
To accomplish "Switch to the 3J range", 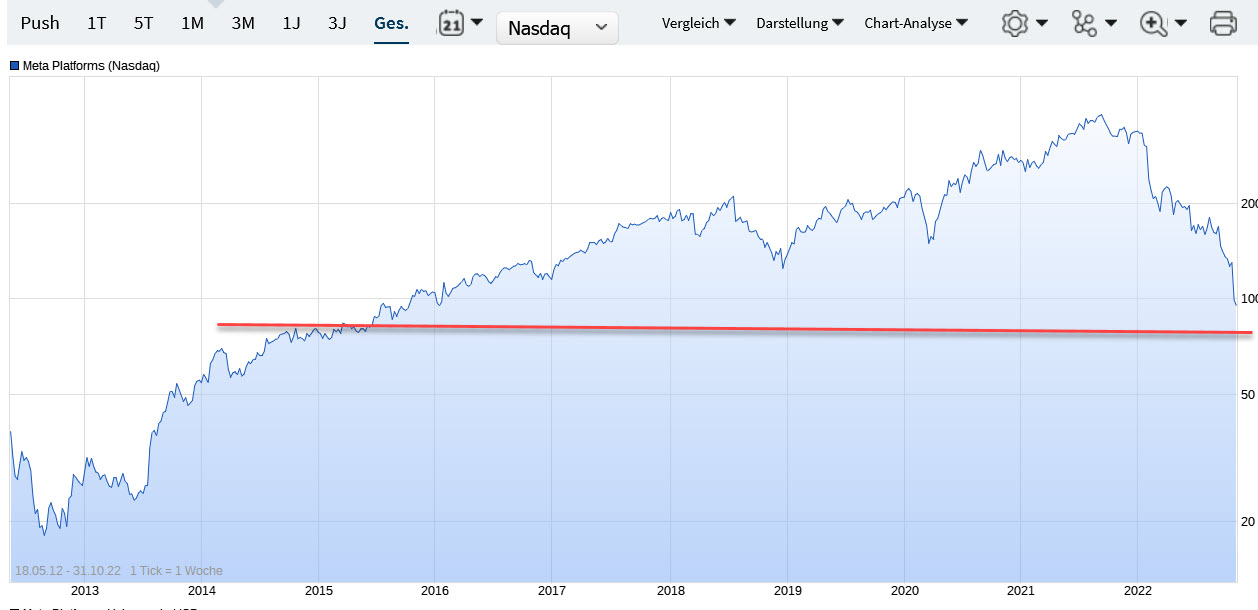I will pos(338,23).
